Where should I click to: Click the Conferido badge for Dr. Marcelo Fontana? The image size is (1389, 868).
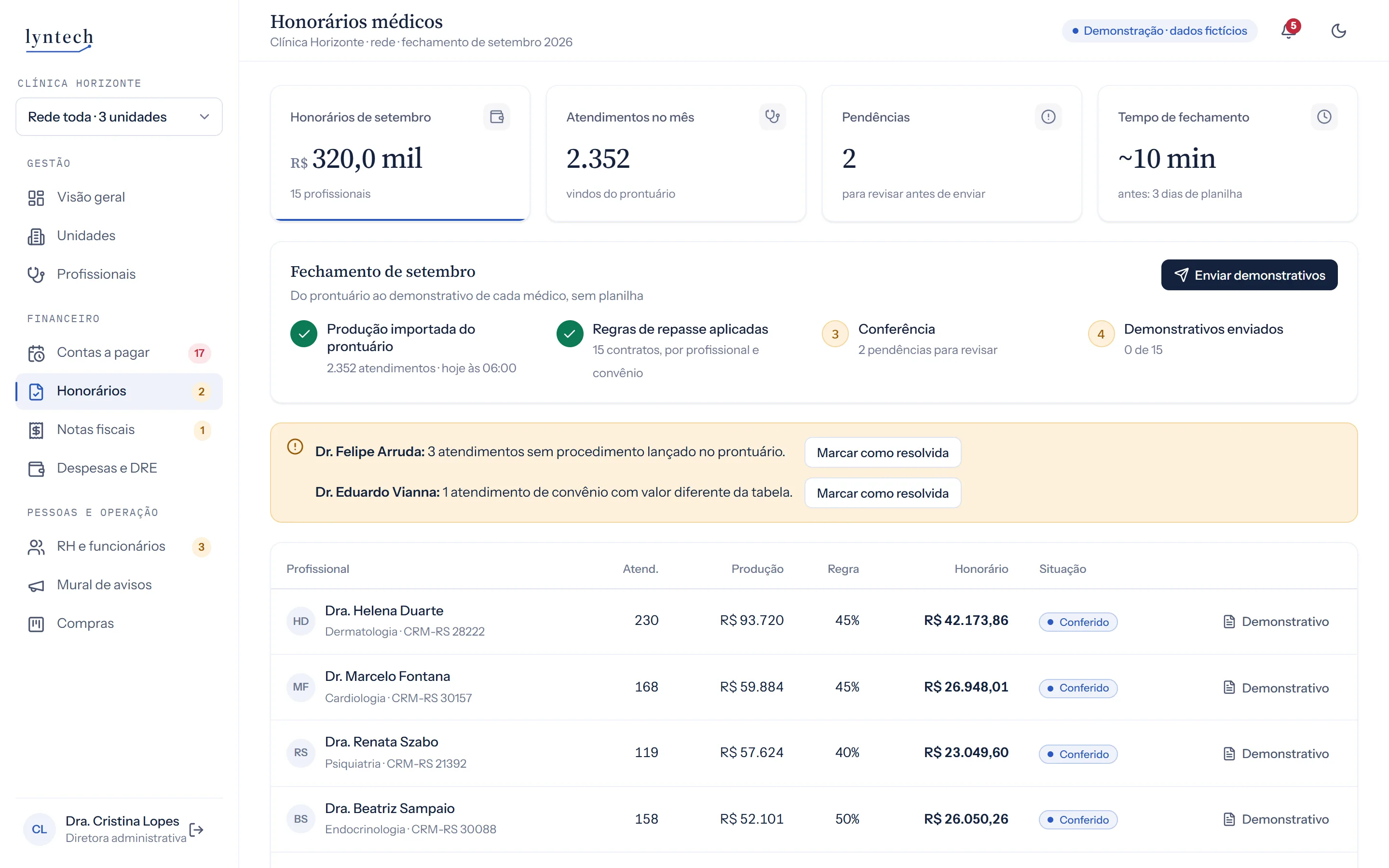coord(1078,688)
